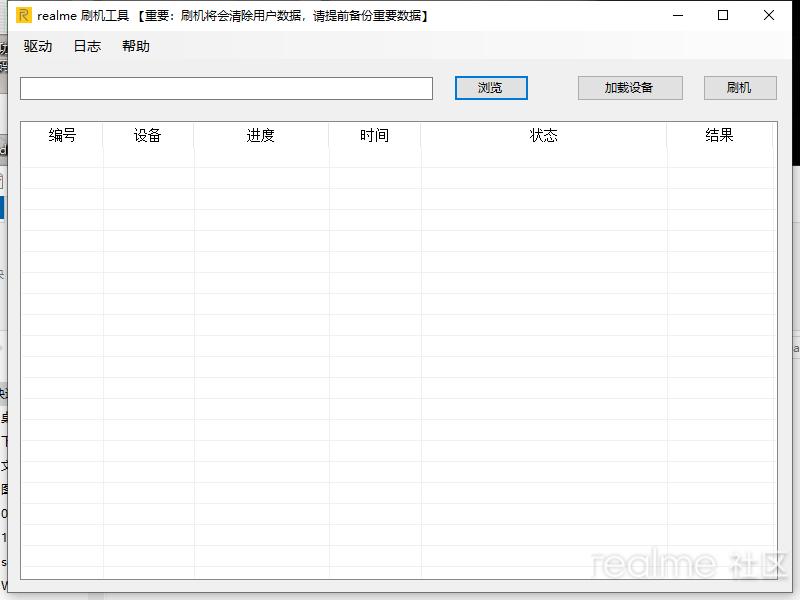Open the 驱动 (Driver) menu

37,46
